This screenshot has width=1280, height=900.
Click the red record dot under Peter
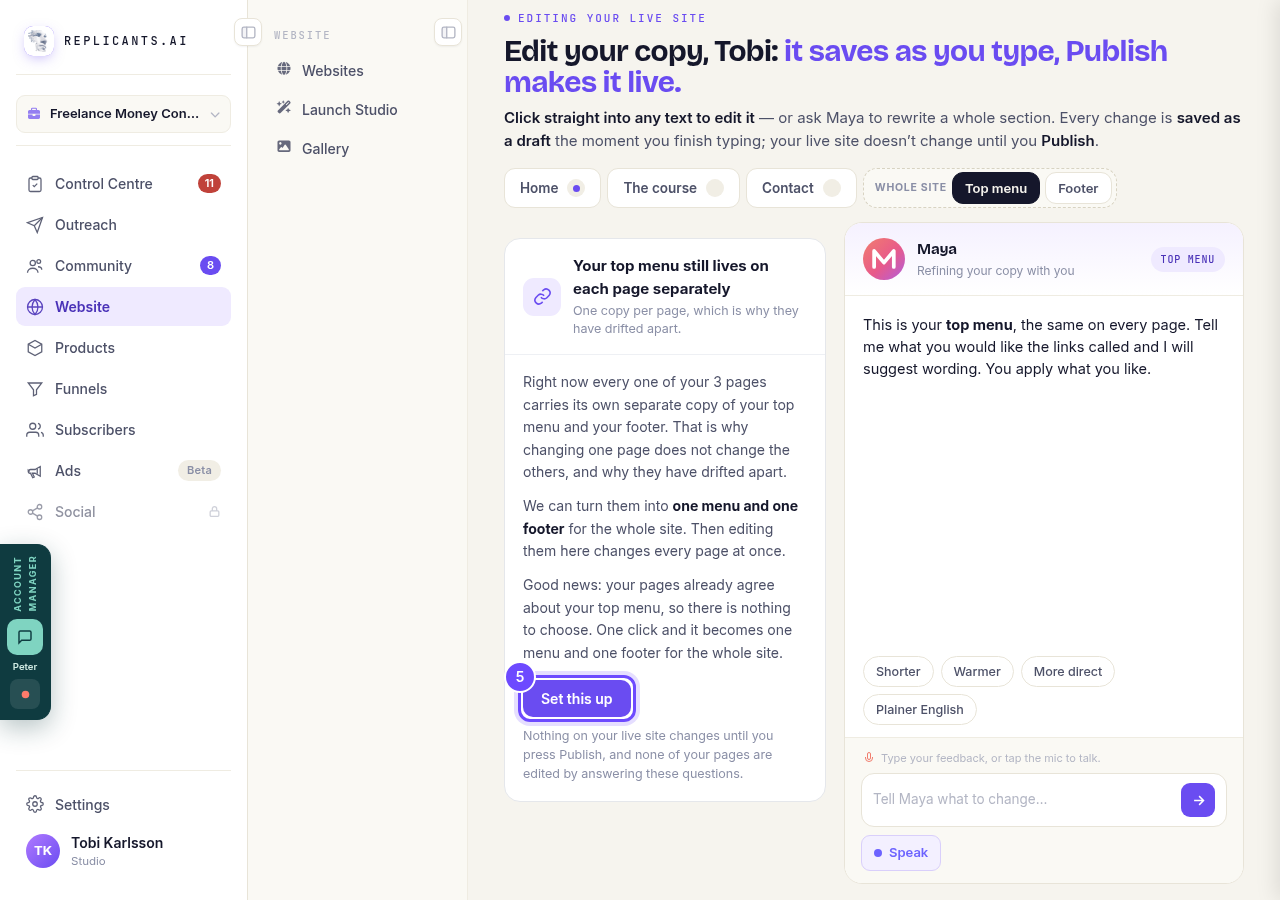click(x=25, y=694)
